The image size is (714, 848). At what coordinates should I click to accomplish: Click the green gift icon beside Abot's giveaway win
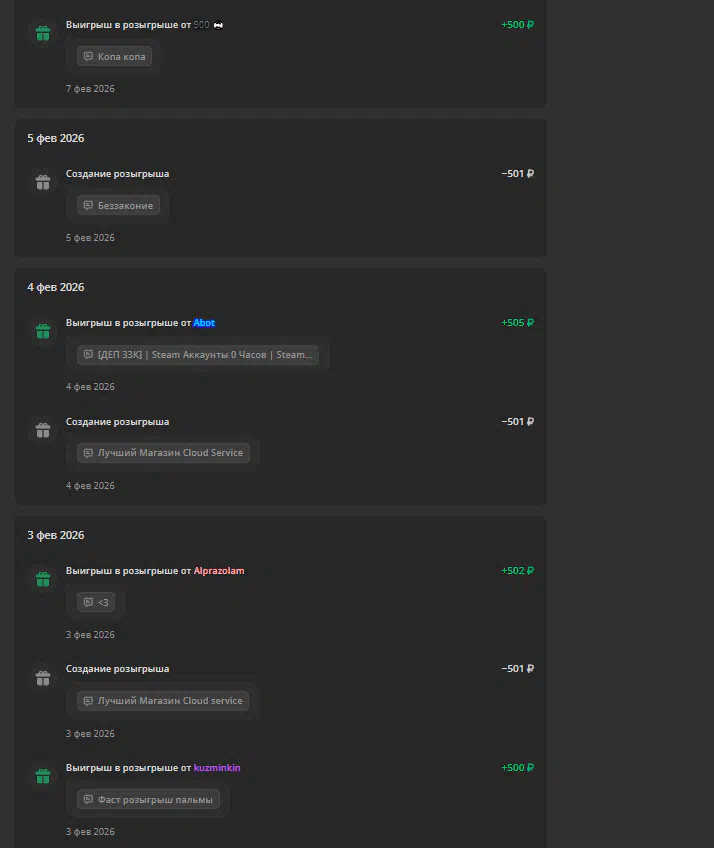(x=42, y=331)
